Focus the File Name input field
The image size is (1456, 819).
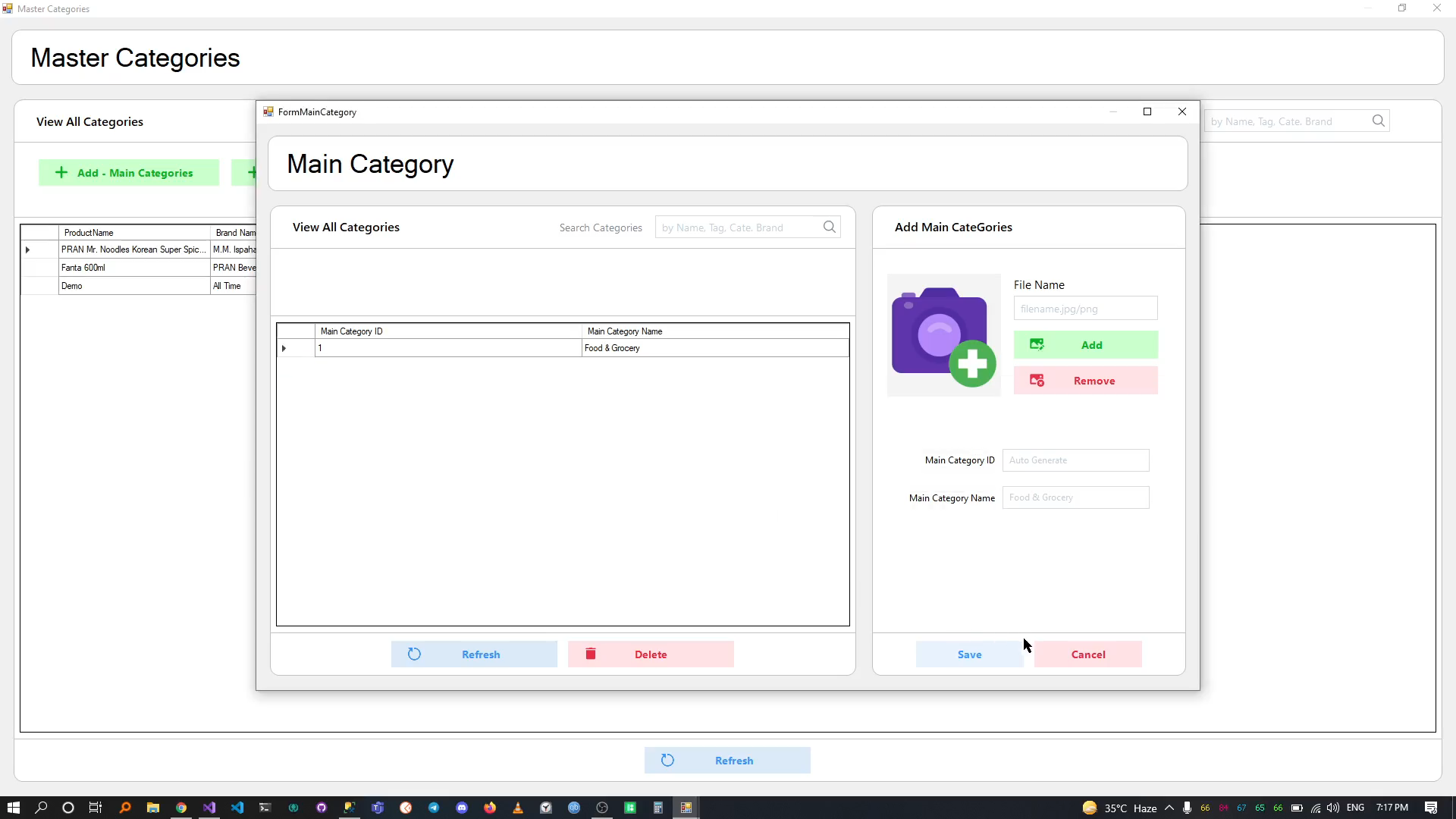1084,309
